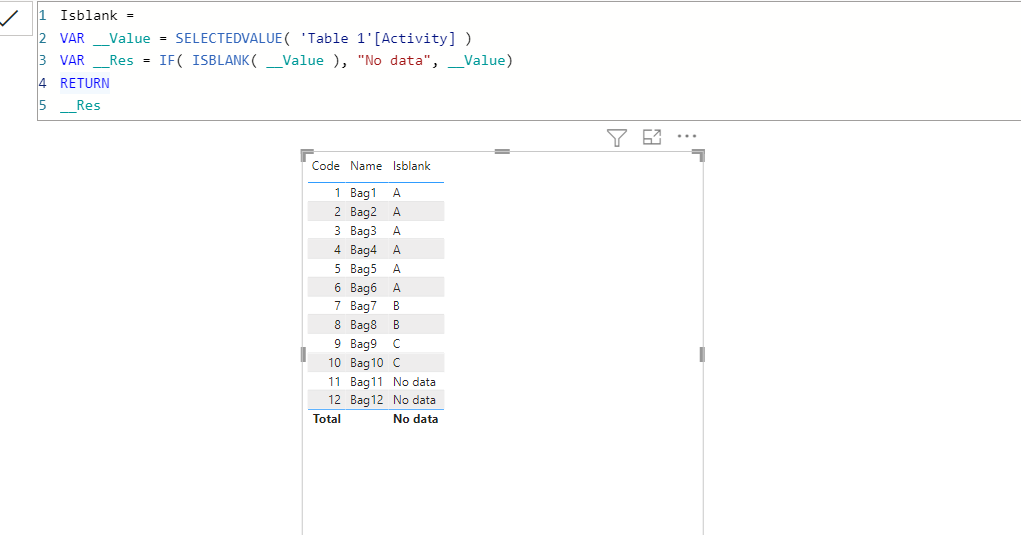Screen dimensions: 1021x535
Task: Click the 'Table 1'[Activity] reference
Action: point(378,38)
